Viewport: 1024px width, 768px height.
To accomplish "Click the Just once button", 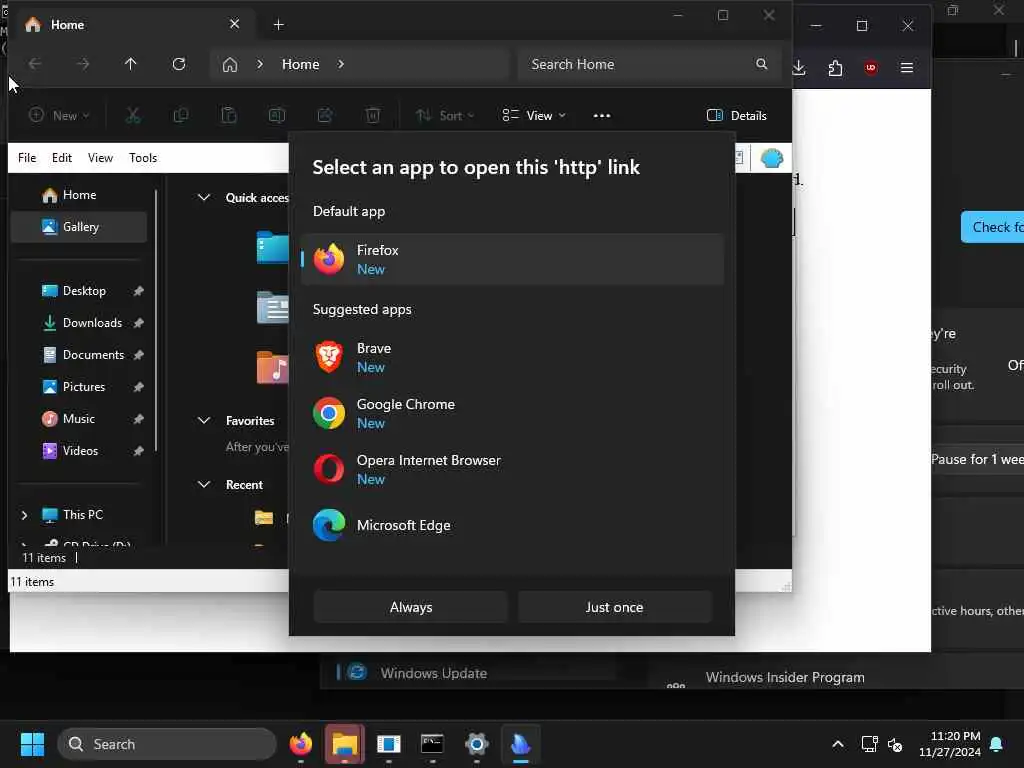I will [x=615, y=607].
